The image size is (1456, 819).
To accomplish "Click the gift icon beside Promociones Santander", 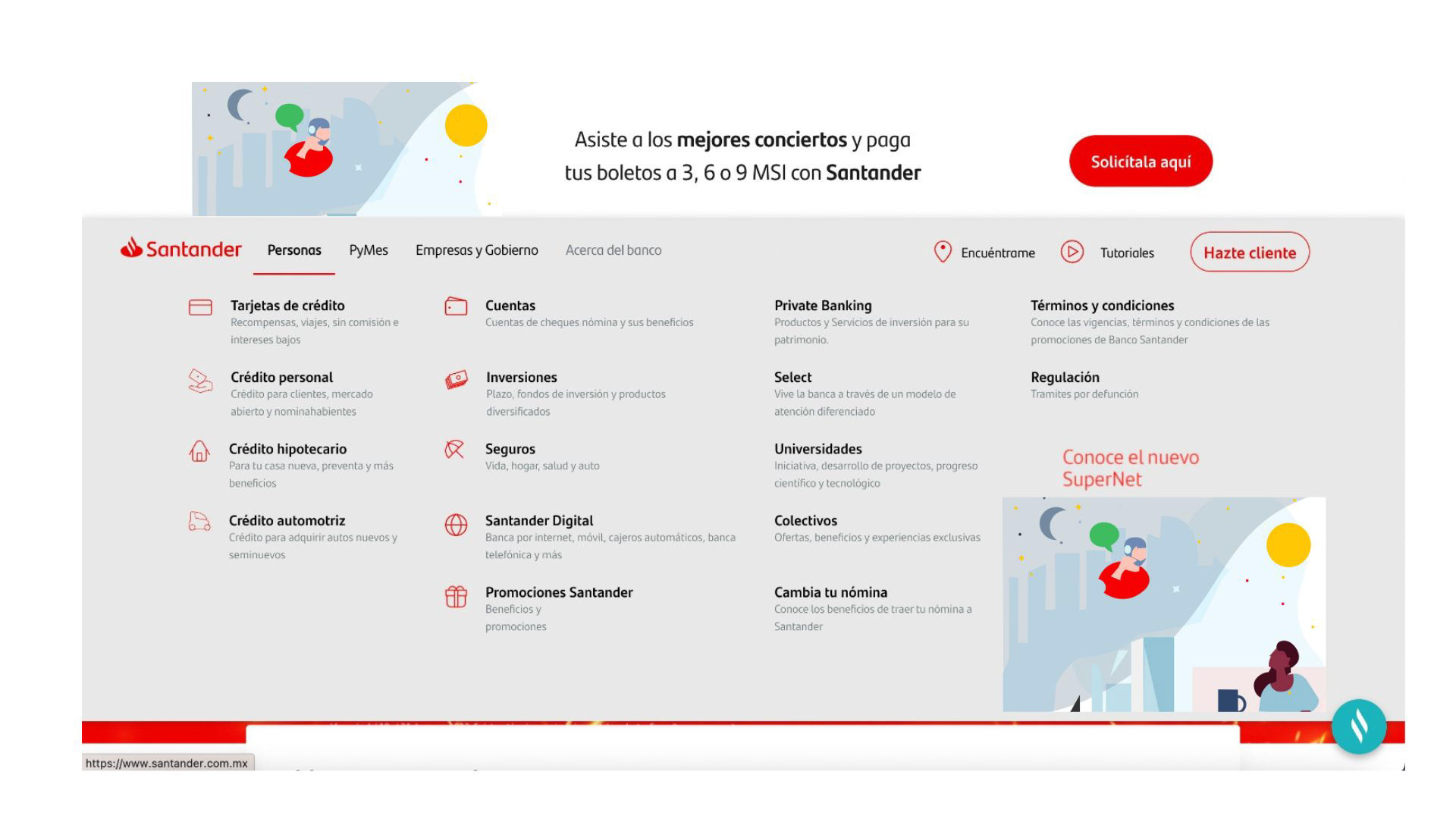I will 456,597.
